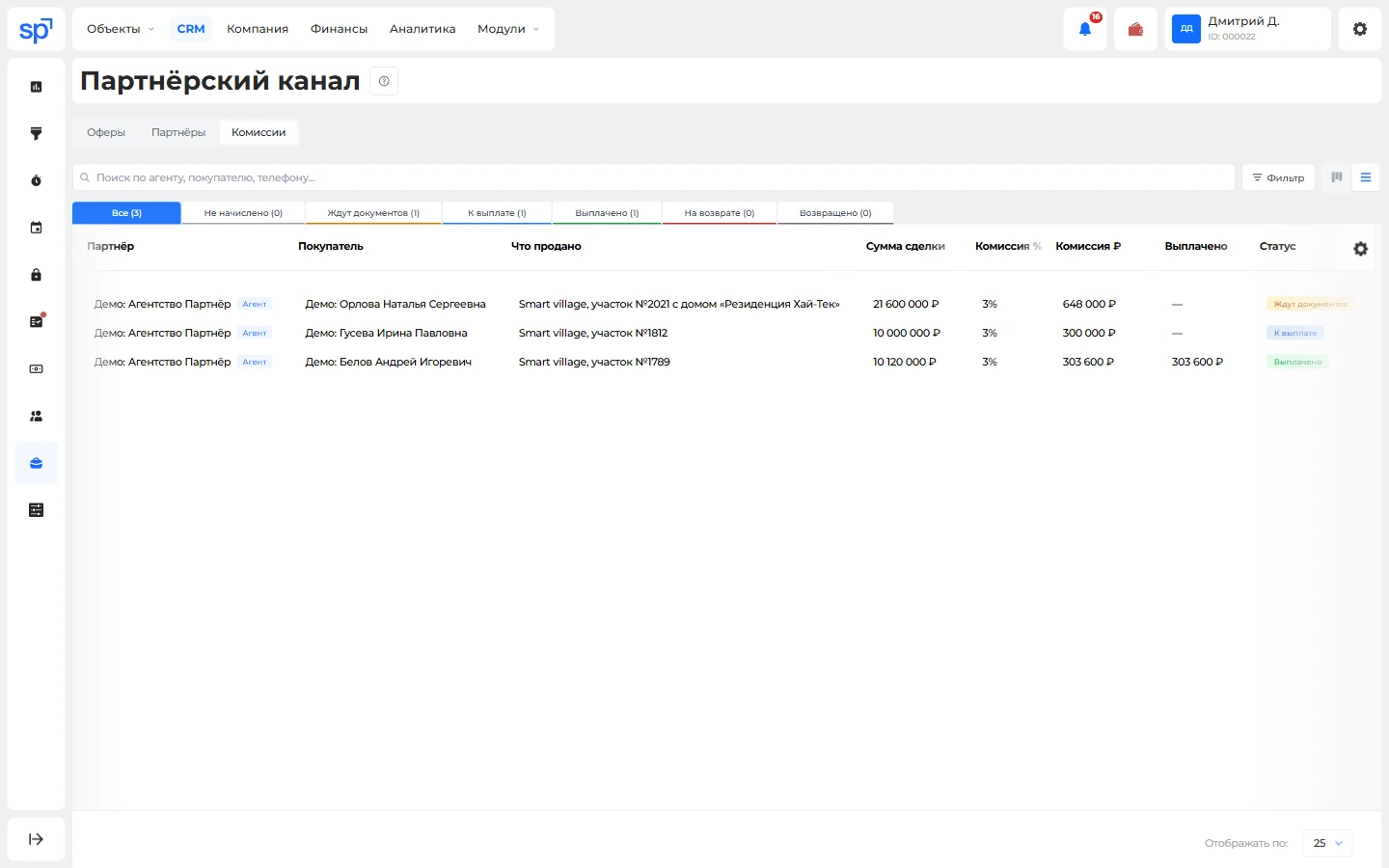Open the checklist icon with red dot

pos(36,321)
